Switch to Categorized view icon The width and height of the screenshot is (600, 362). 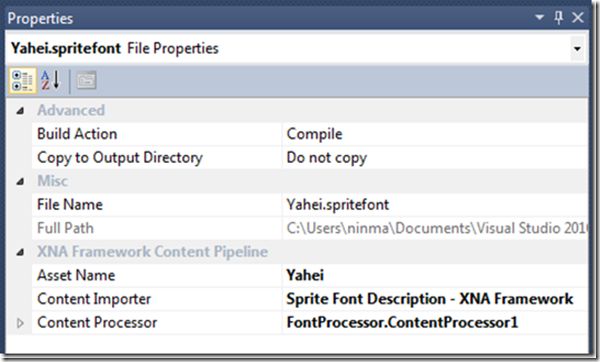coord(23,80)
